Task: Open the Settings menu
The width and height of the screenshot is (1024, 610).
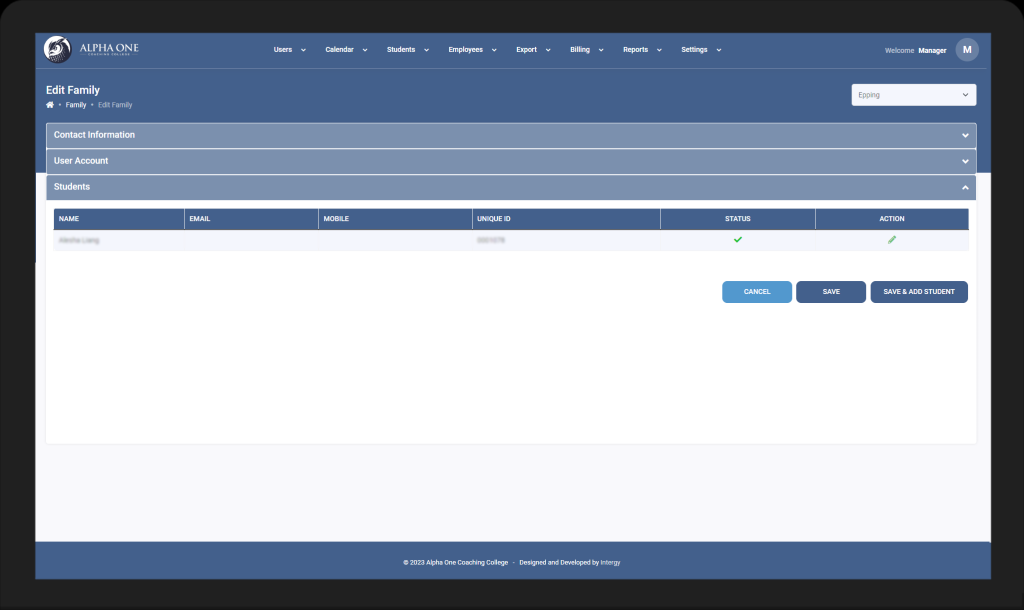Action: tap(701, 50)
